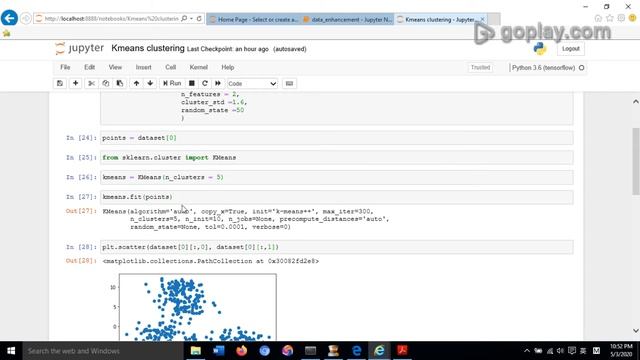
Task: Select cell In [24] points = dataset[0]
Action: [x=337, y=138]
